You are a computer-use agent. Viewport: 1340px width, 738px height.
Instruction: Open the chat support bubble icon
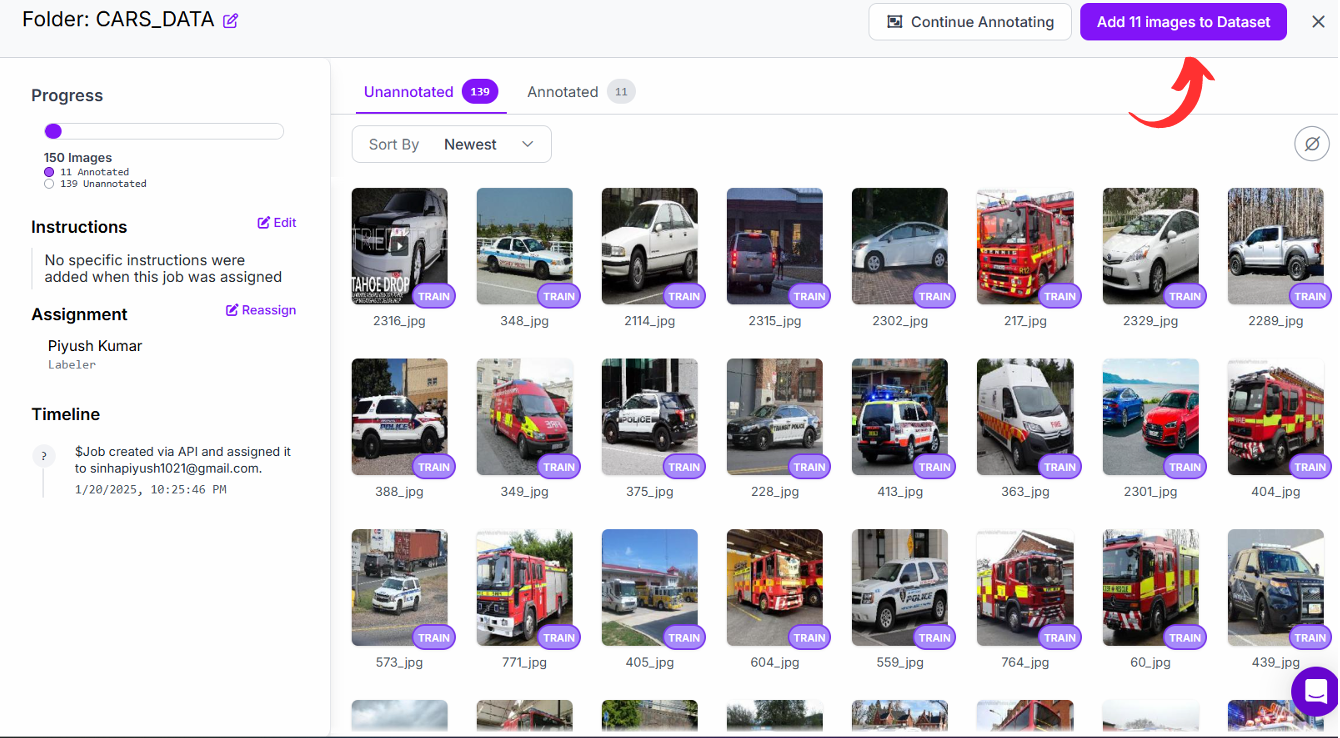click(1315, 690)
